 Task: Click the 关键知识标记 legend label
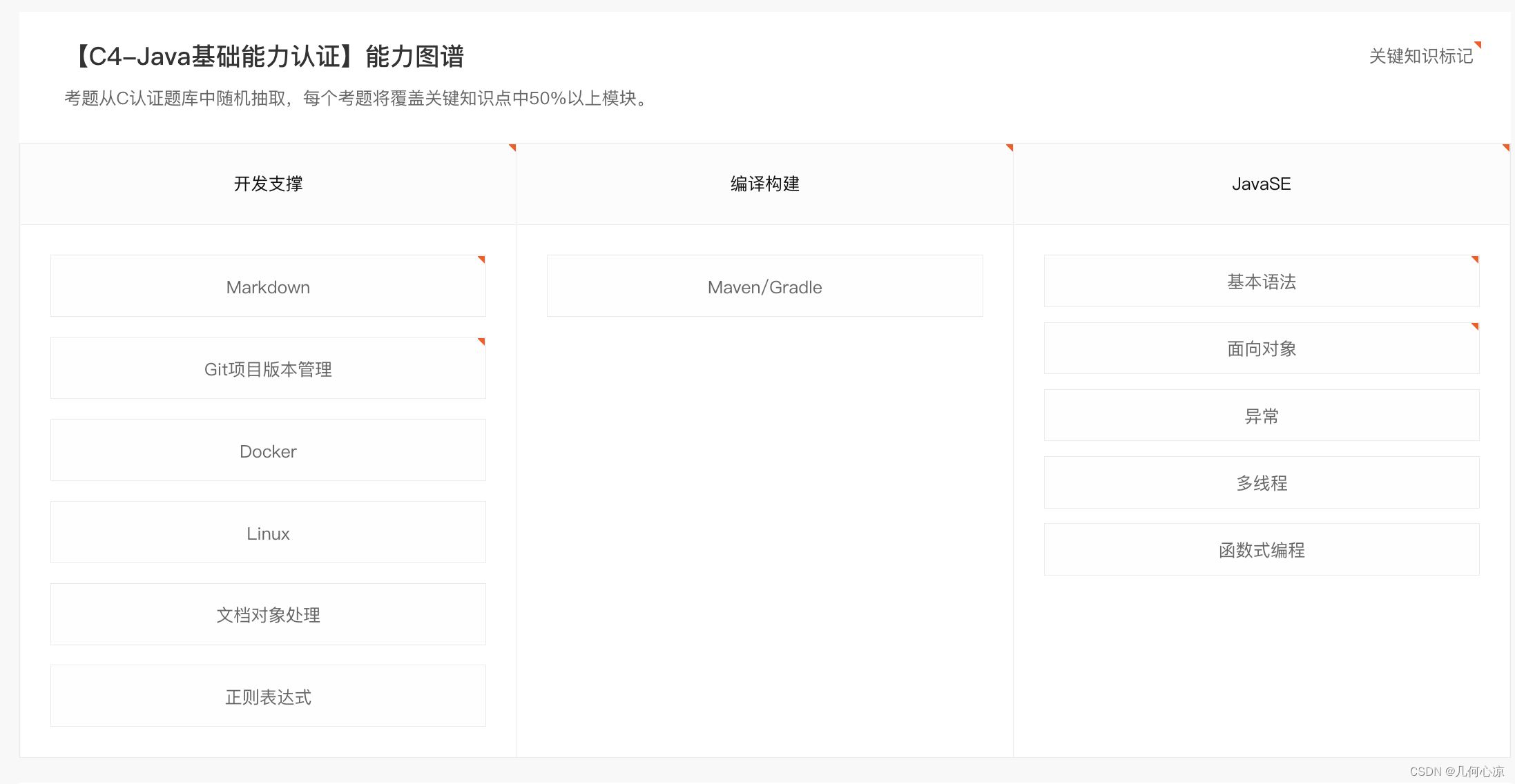pos(1421,56)
